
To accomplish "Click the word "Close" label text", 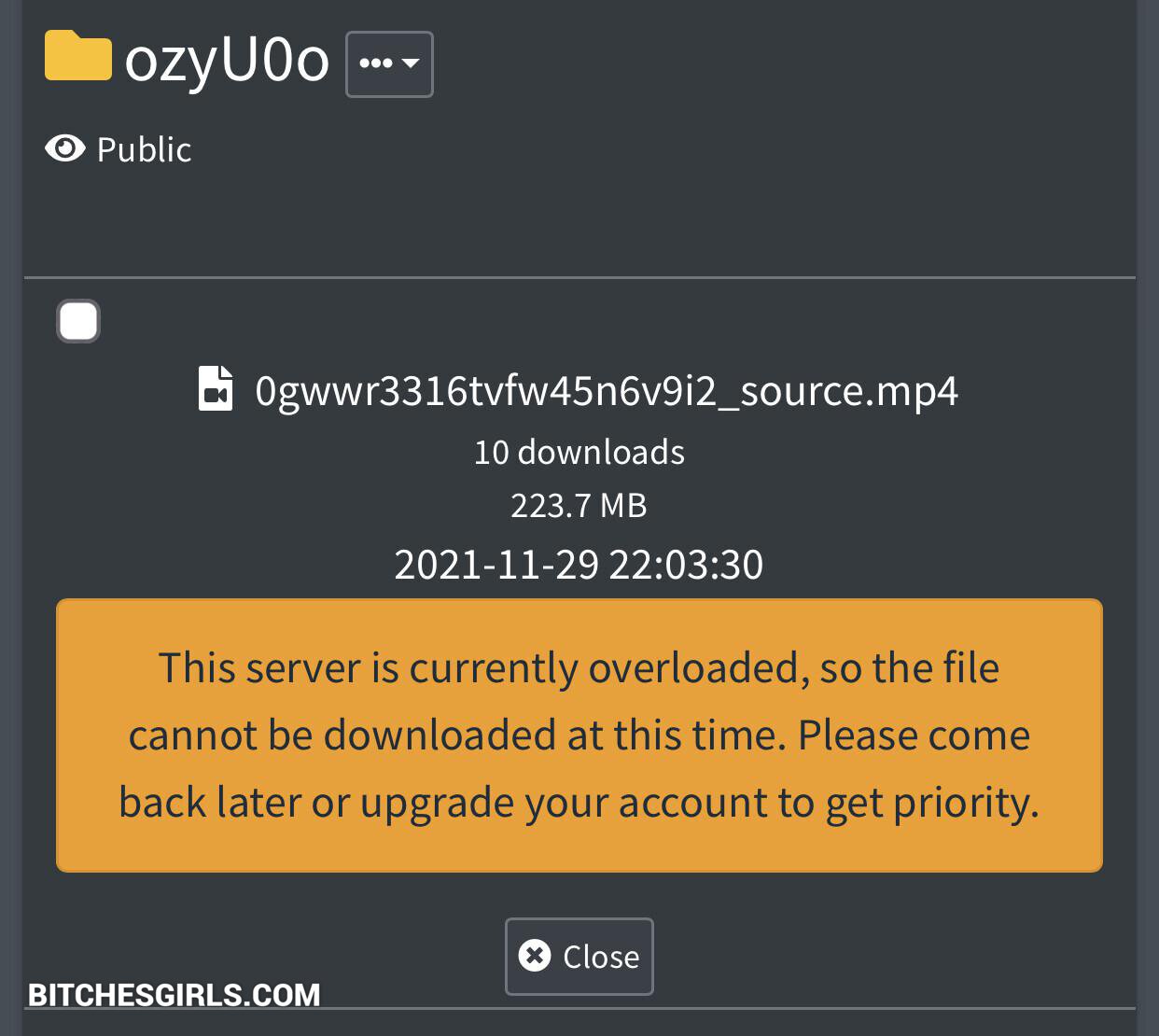I will (601, 957).
